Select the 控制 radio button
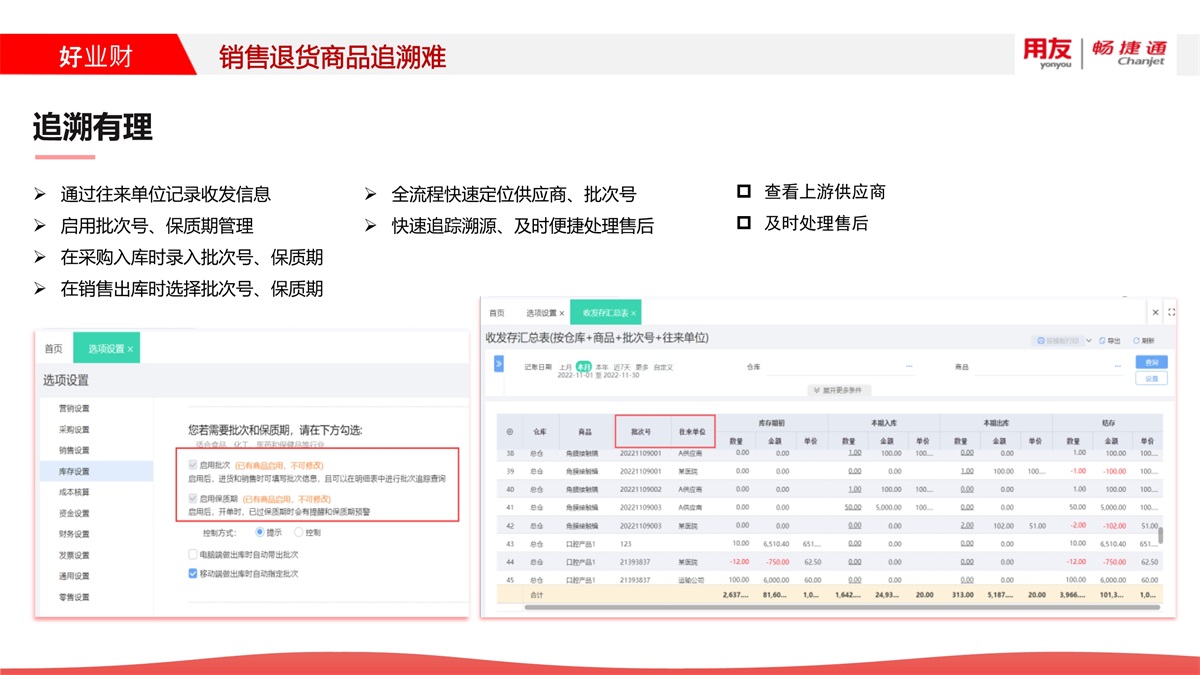Screen dimensions: 1200x675 tap(298, 533)
